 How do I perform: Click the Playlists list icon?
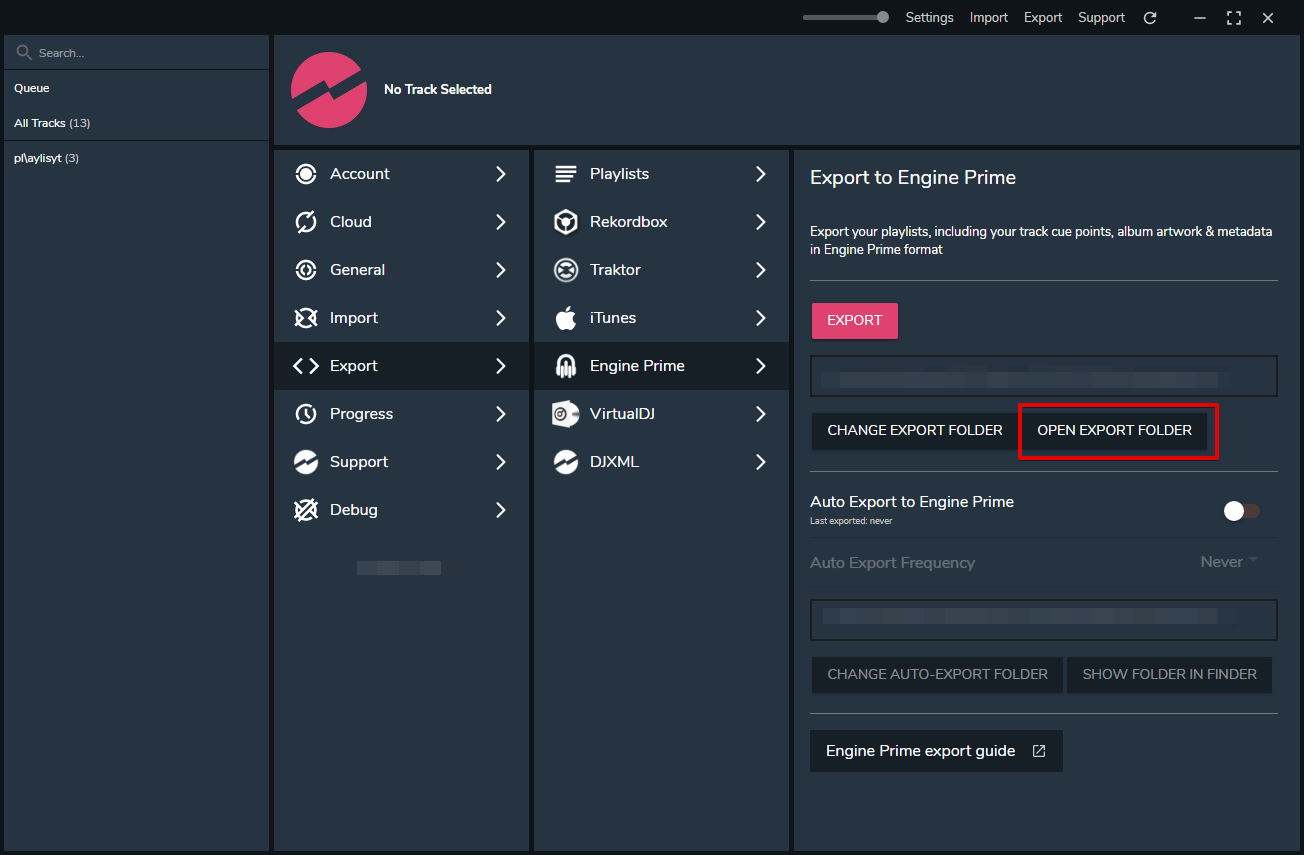[566, 174]
